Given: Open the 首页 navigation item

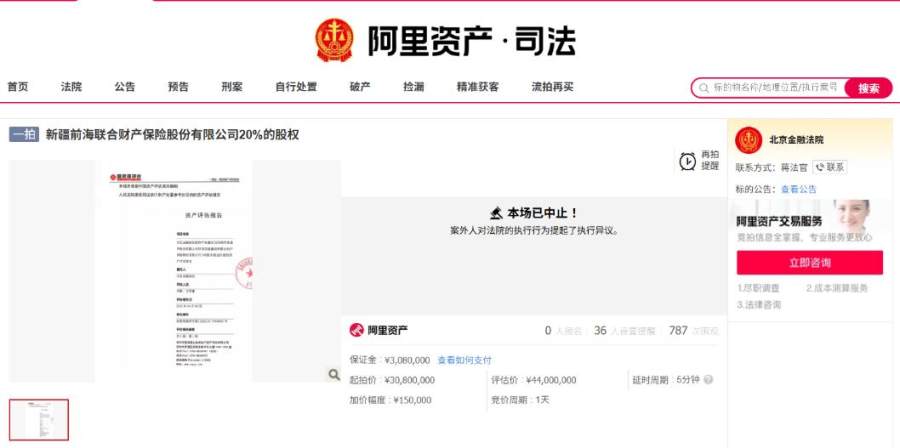Looking at the screenshot, I should point(18,87).
